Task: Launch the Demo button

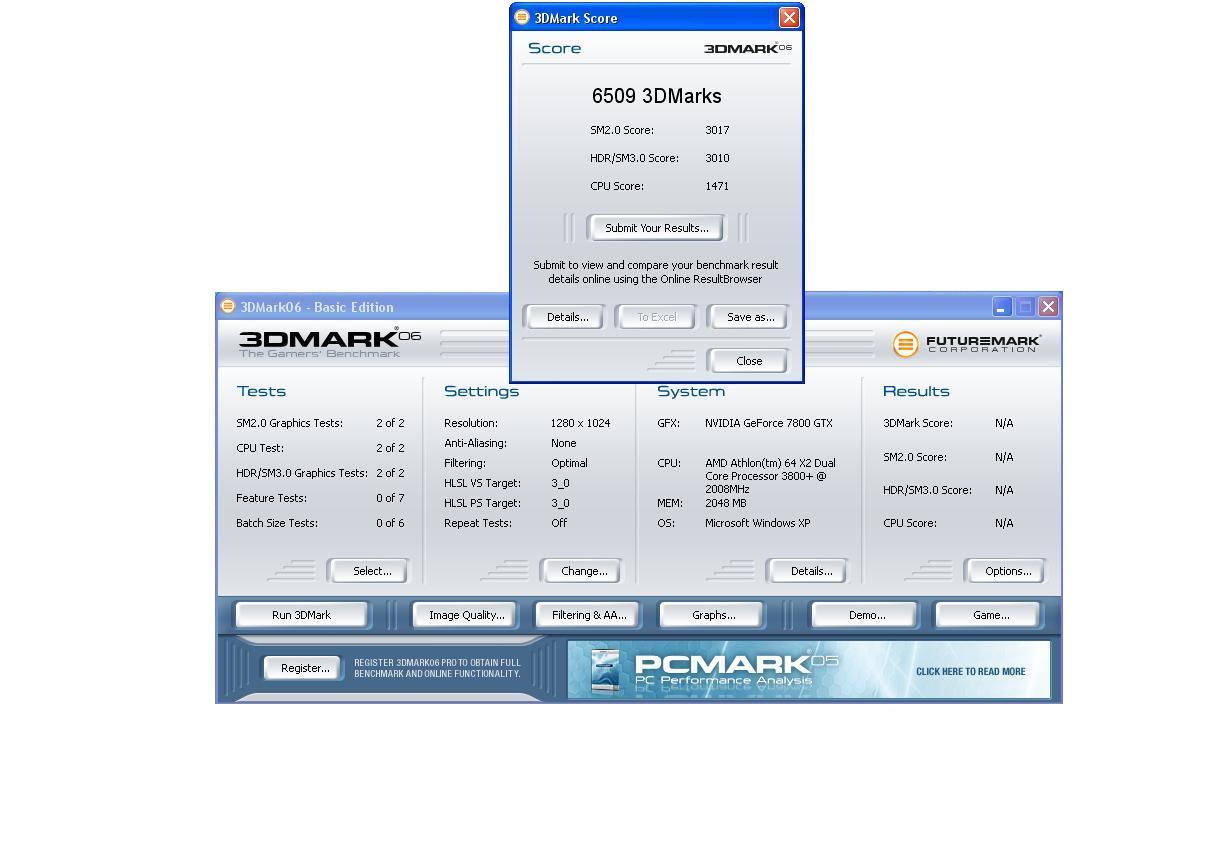Action: point(865,615)
